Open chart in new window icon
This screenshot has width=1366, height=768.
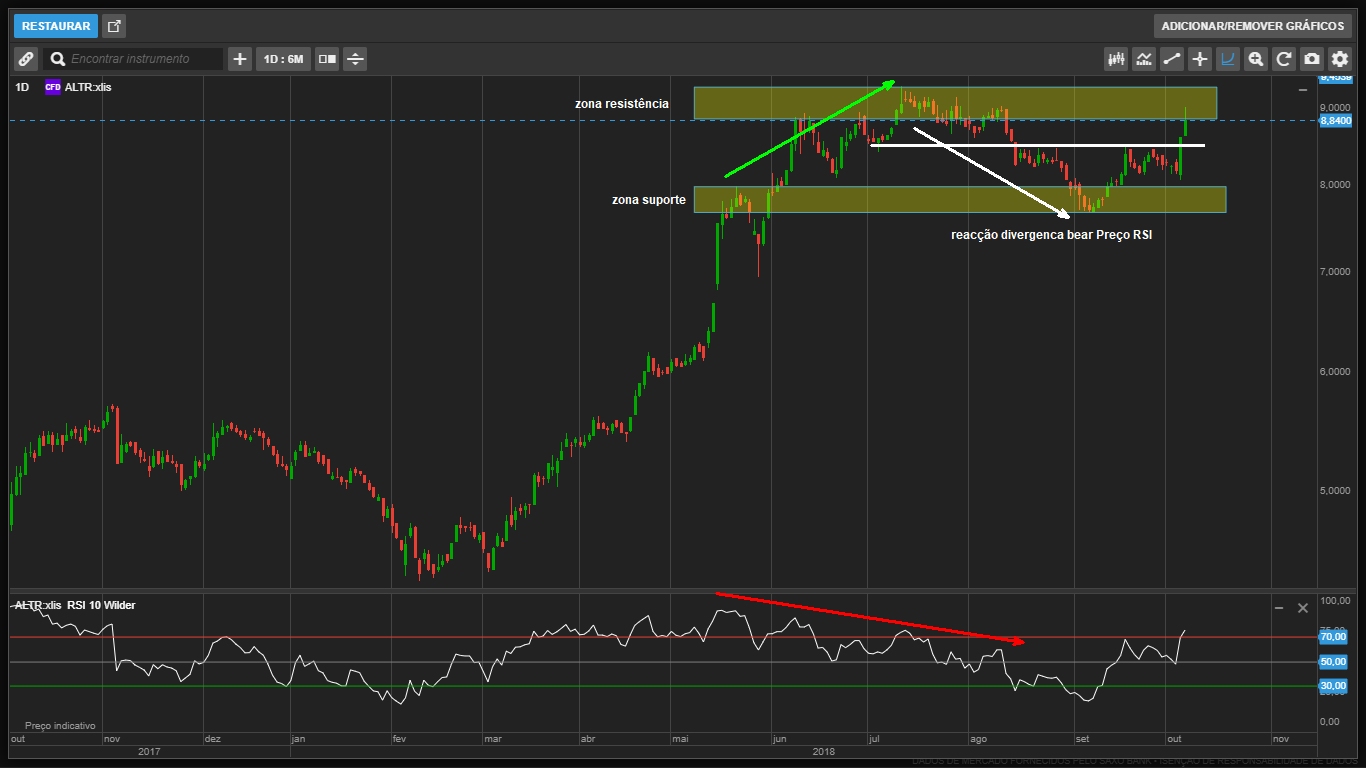114,26
